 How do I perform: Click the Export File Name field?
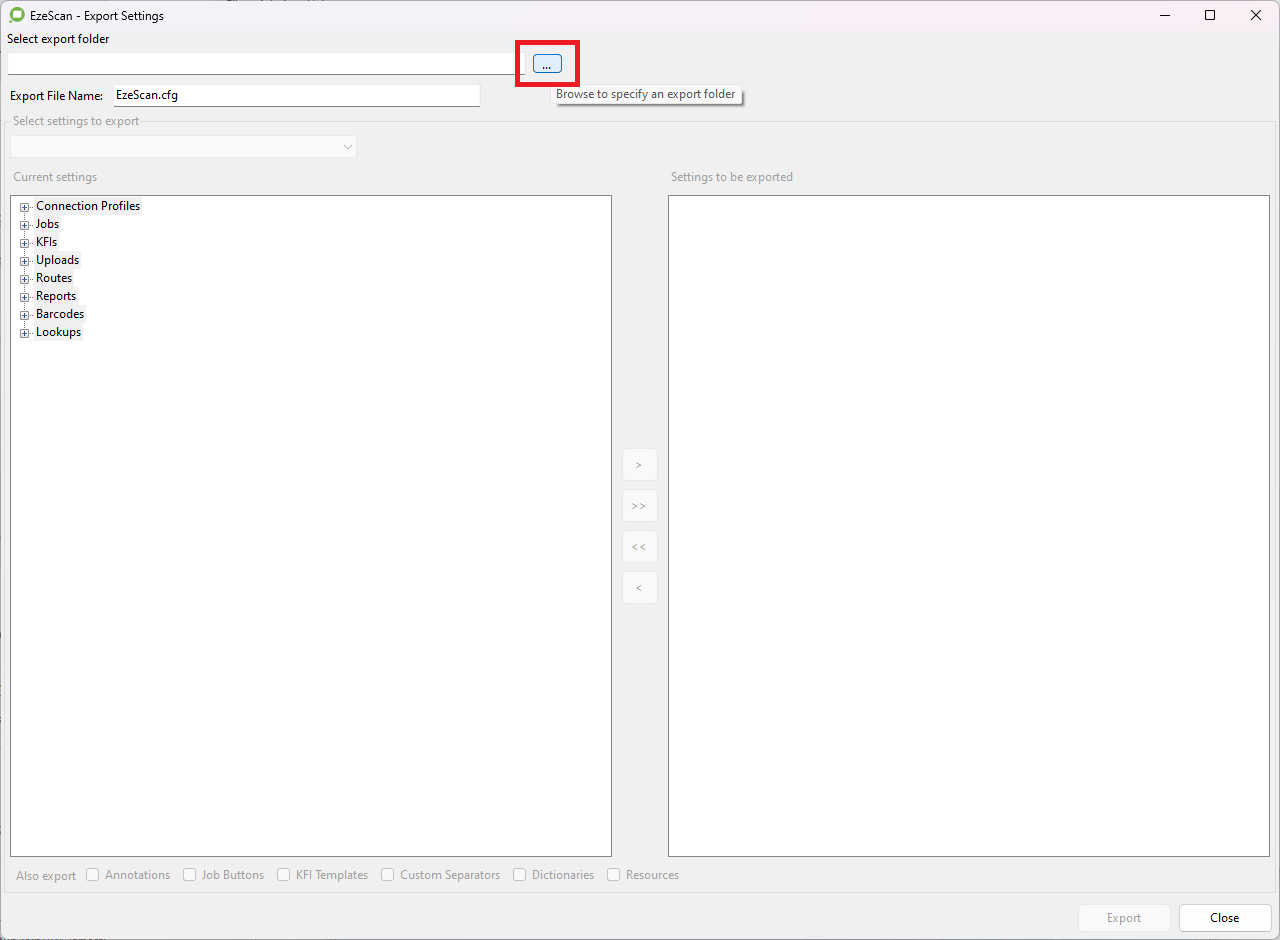coord(296,96)
